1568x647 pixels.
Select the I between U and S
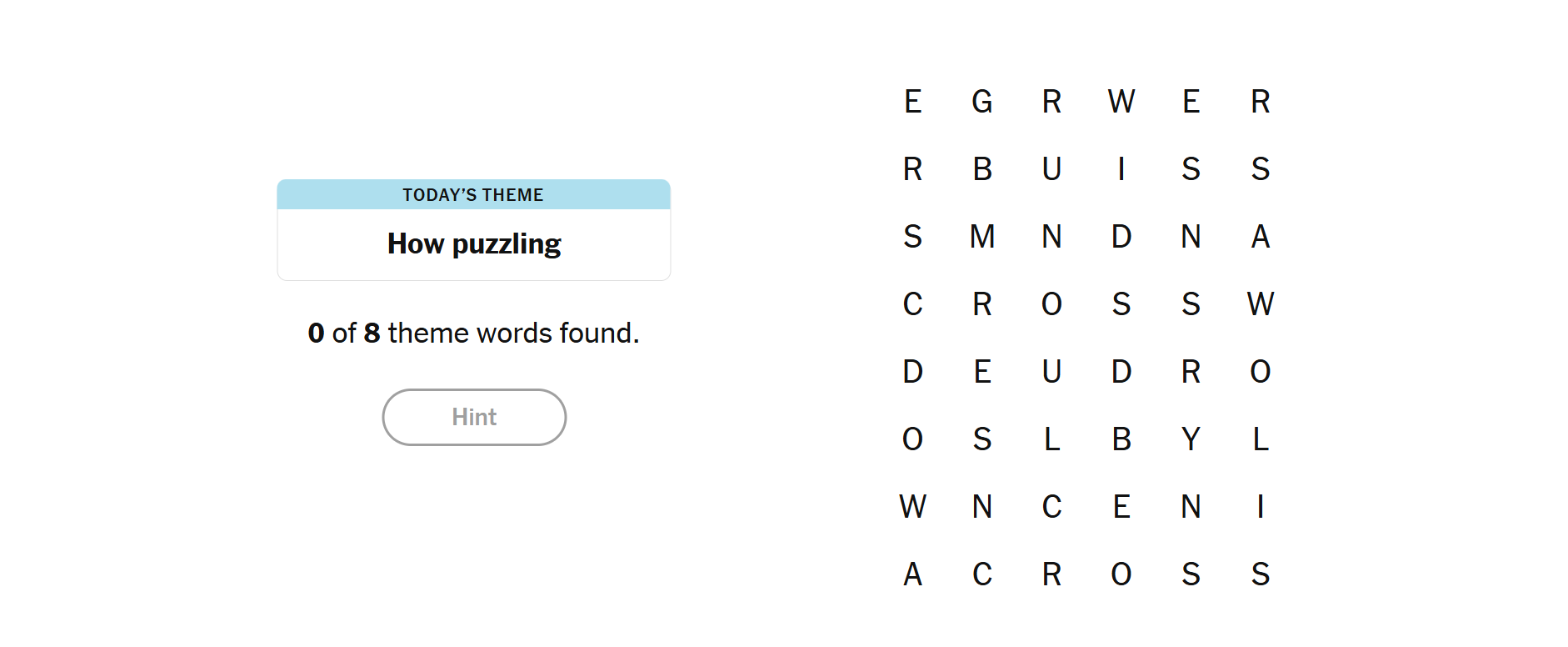click(x=1121, y=169)
